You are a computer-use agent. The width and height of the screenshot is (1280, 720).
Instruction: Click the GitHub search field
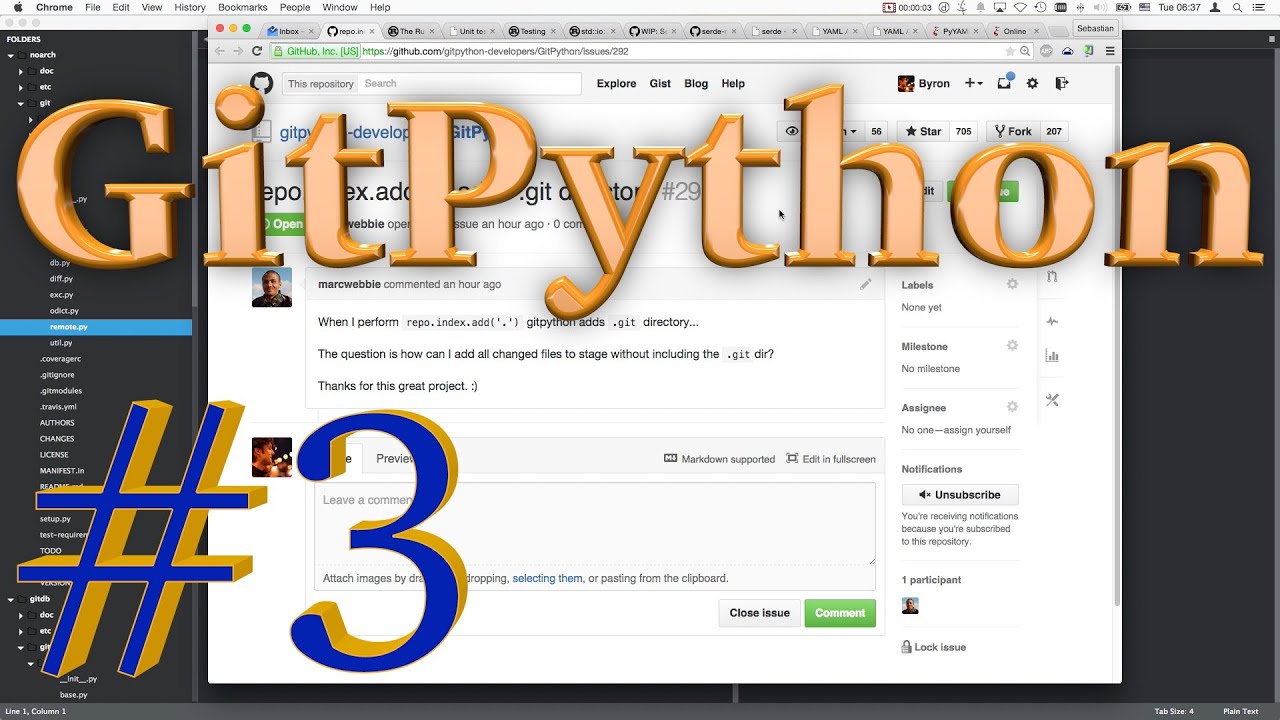(x=468, y=84)
